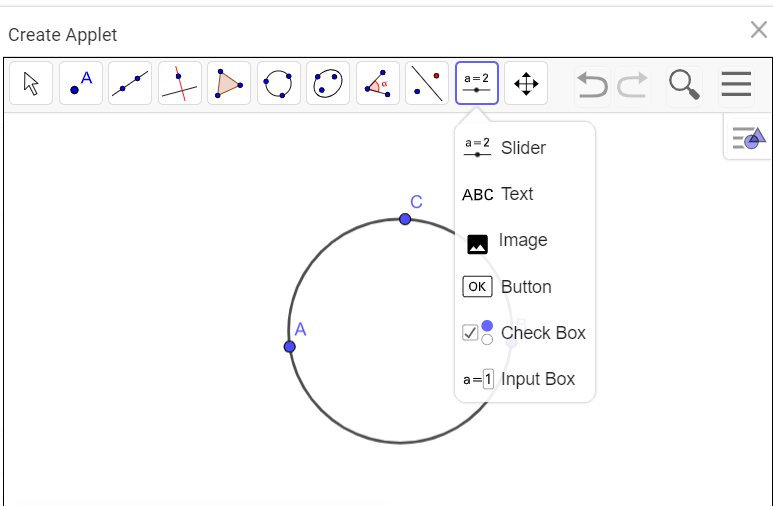Select the Perpendicular Line tool
The width and height of the screenshot is (773, 506).
(x=180, y=83)
